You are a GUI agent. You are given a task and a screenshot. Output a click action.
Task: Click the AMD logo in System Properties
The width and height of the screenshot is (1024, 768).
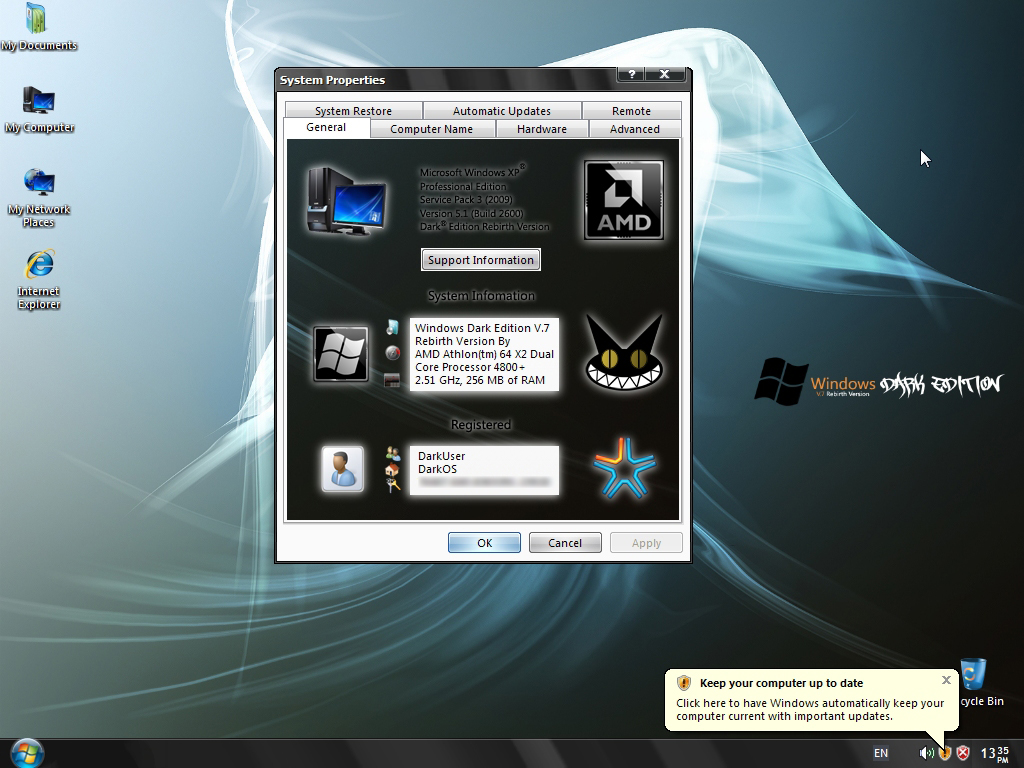click(624, 200)
